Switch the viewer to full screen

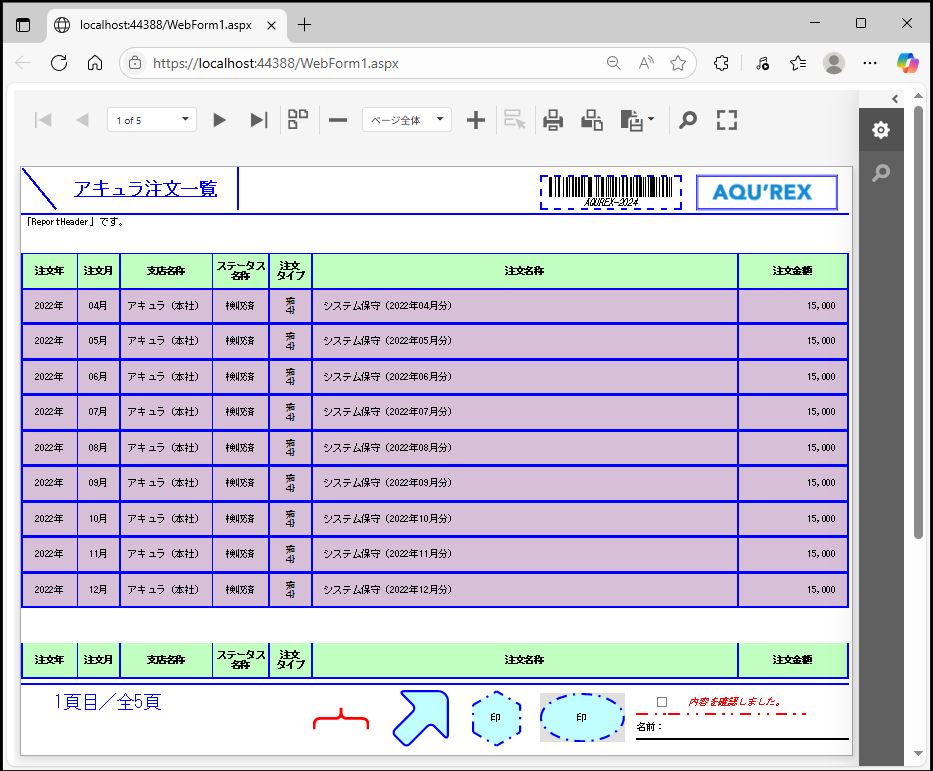[727, 120]
